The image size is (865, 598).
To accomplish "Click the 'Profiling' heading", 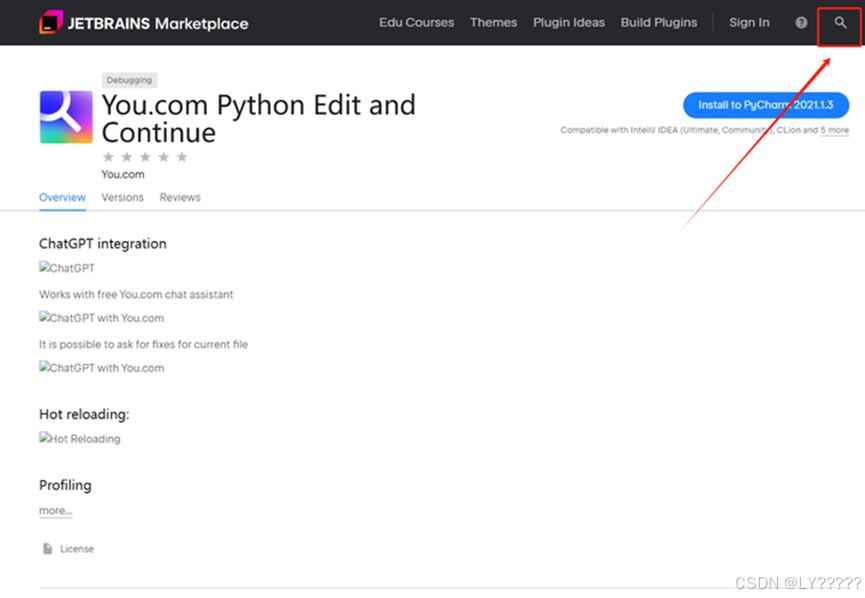I will (65, 485).
